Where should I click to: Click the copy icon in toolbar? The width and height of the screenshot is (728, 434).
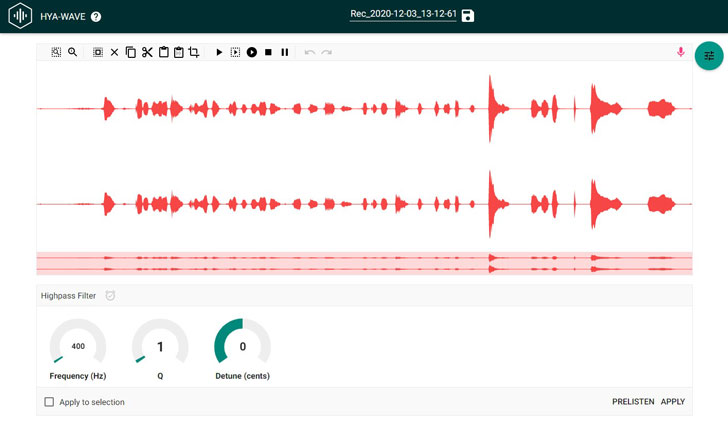click(130, 52)
